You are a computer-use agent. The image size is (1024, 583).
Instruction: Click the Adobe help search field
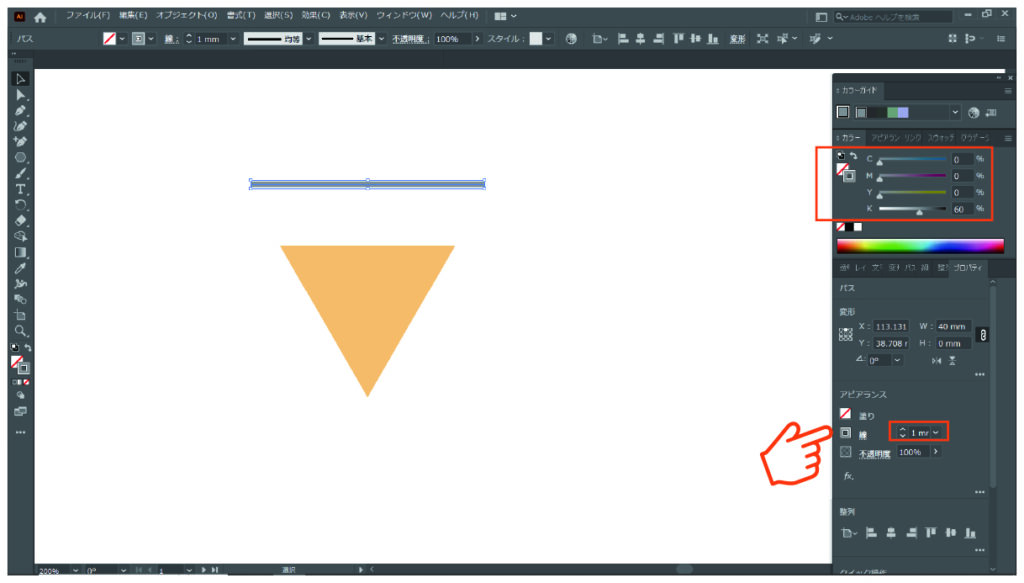pyautogui.click(x=893, y=16)
